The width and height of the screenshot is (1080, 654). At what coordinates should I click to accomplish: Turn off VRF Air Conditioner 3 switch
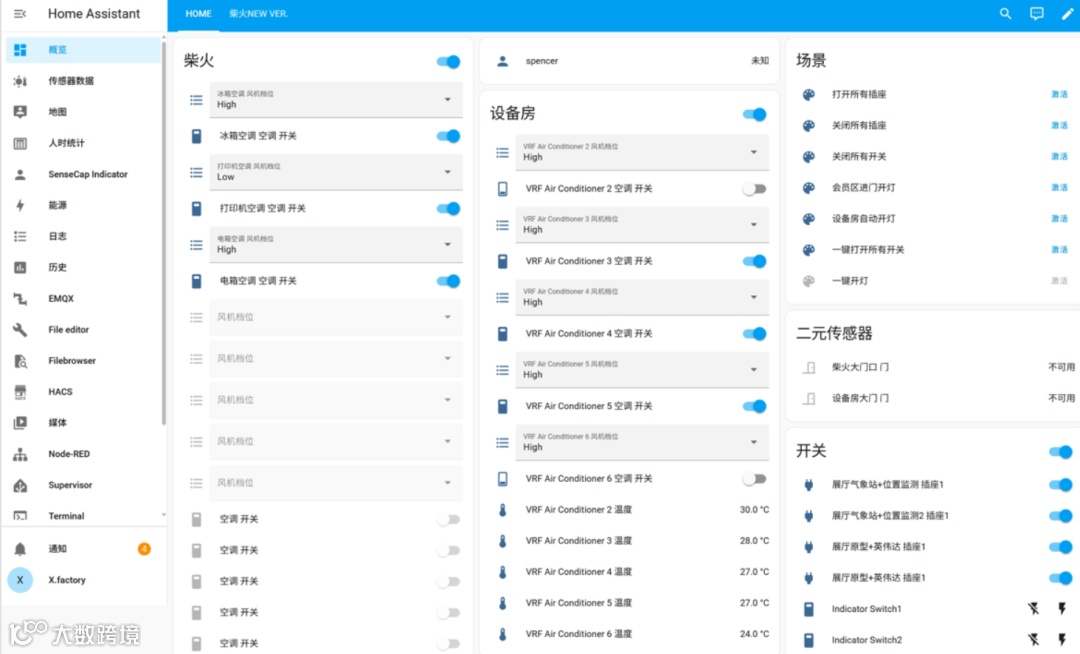(755, 261)
